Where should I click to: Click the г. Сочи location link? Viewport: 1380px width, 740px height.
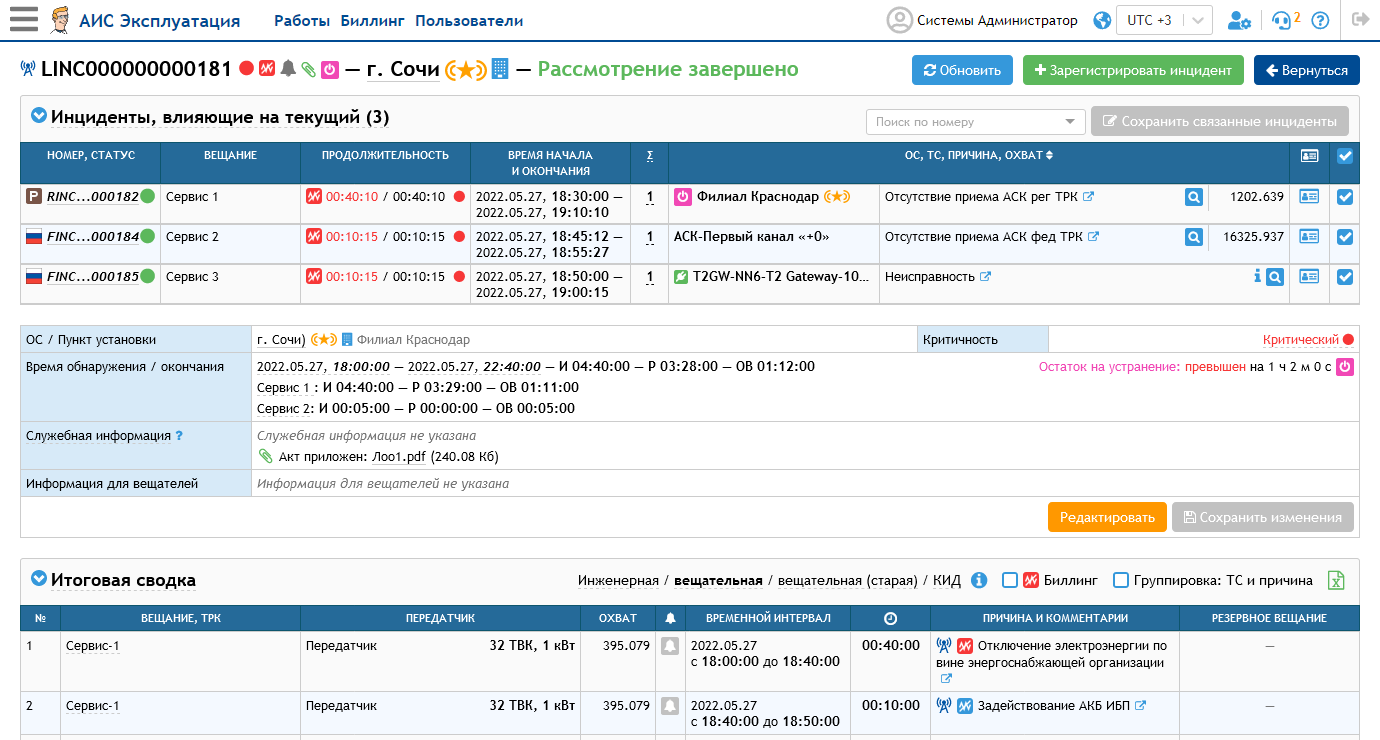point(403,69)
